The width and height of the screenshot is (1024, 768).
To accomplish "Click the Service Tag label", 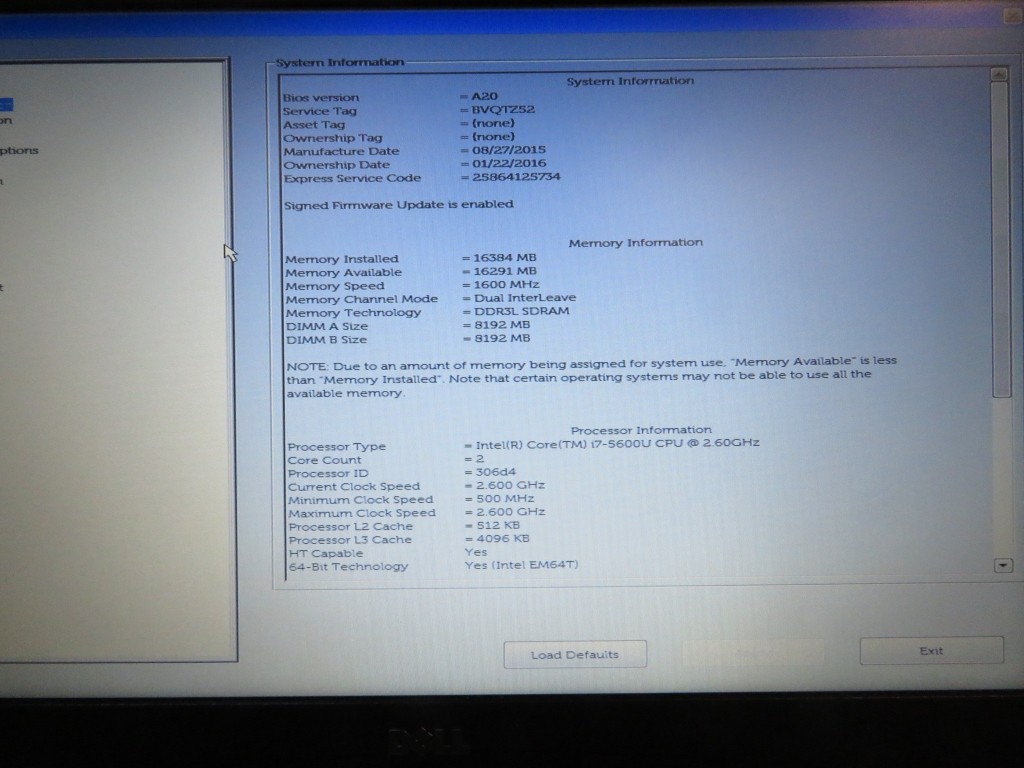I will [x=319, y=111].
